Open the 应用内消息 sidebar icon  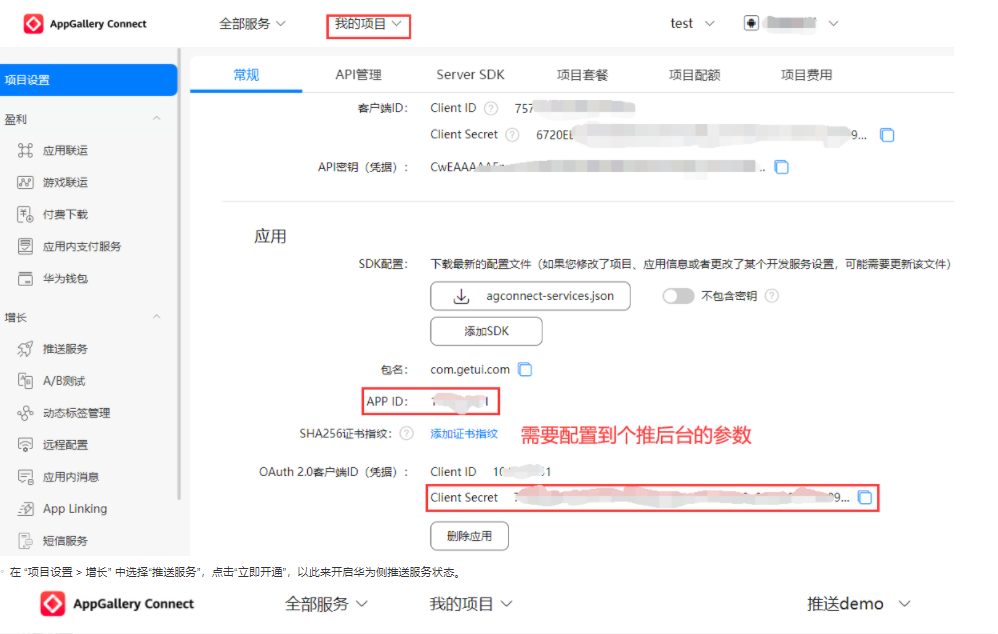coord(25,477)
